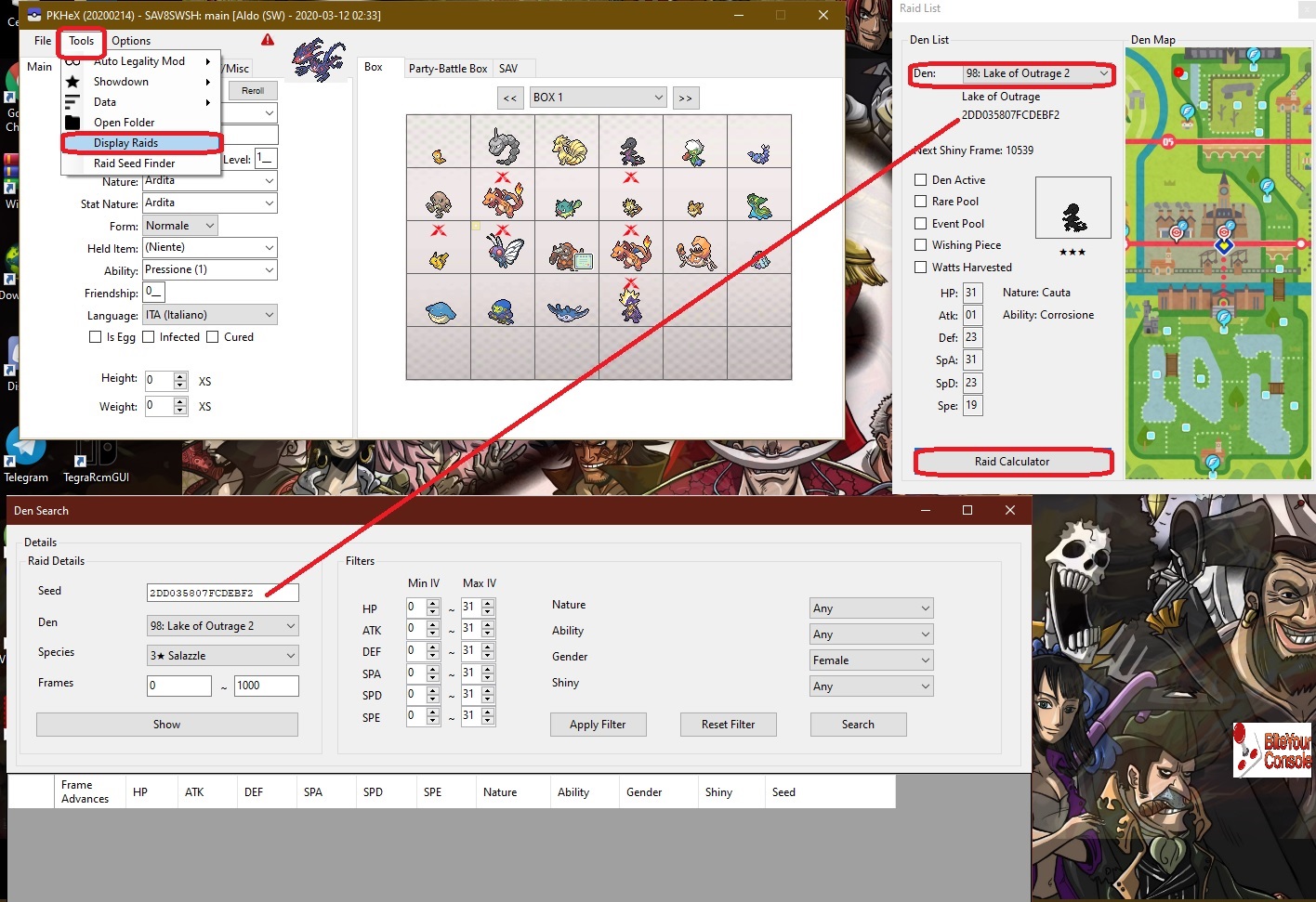The height and width of the screenshot is (902, 1316).
Task: Choose Display Raids from Tools menu
Action: click(x=141, y=143)
